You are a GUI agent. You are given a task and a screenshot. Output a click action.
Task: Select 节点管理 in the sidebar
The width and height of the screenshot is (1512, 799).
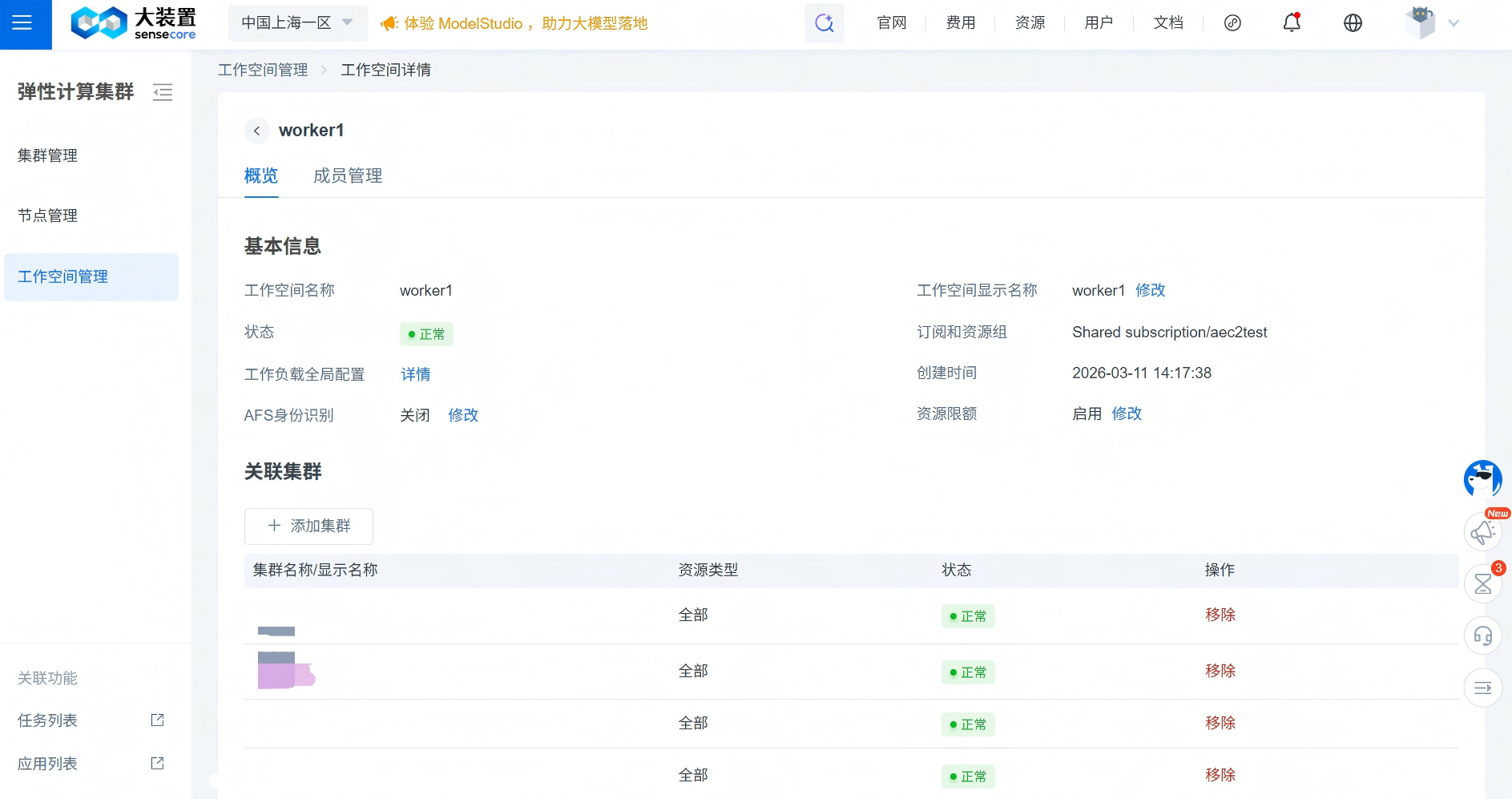click(48, 216)
